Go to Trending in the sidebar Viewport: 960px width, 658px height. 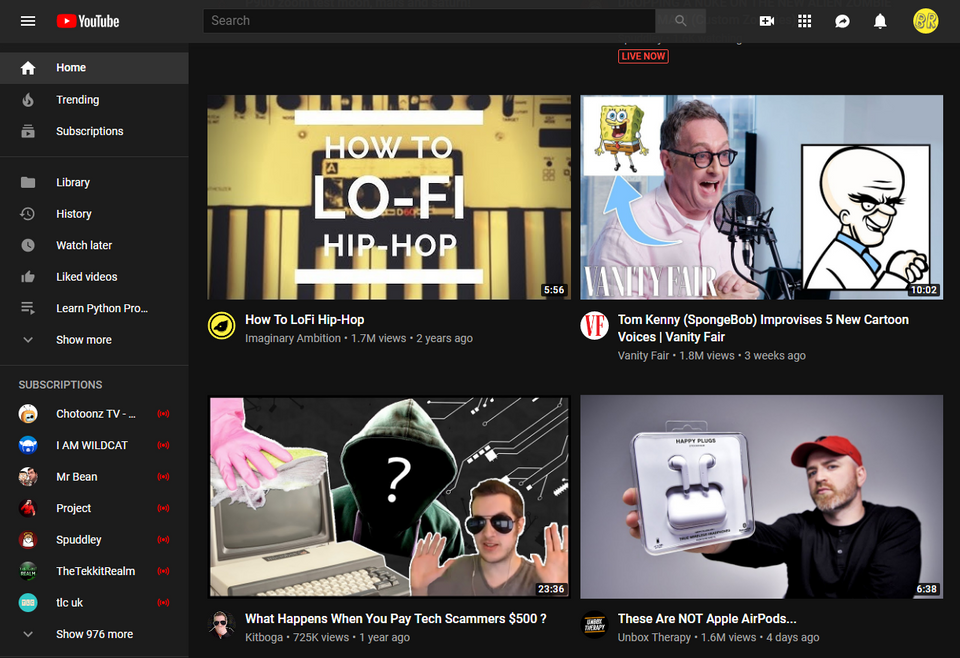click(x=94, y=100)
